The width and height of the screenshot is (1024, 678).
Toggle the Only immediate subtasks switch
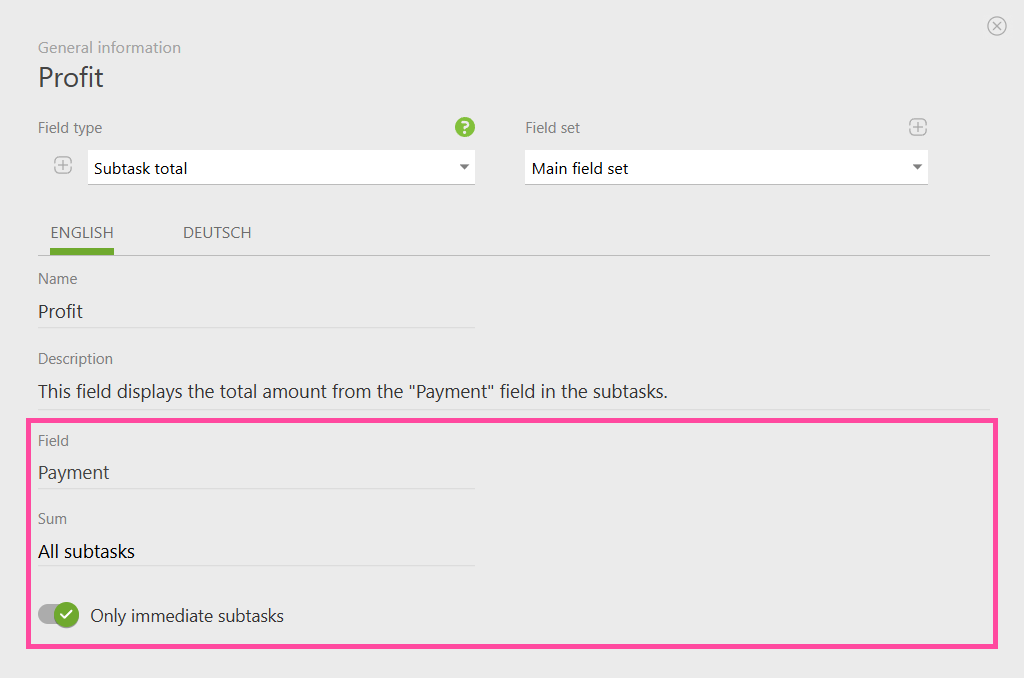click(x=59, y=615)
